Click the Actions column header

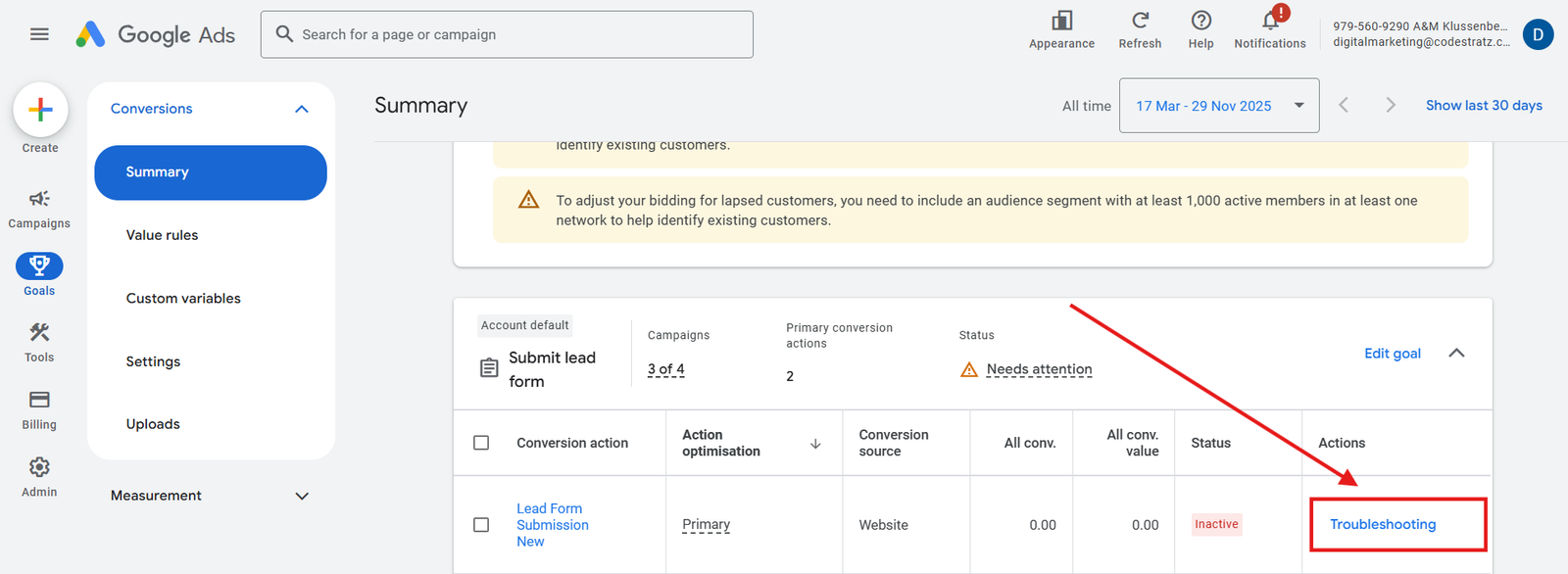1342,443
